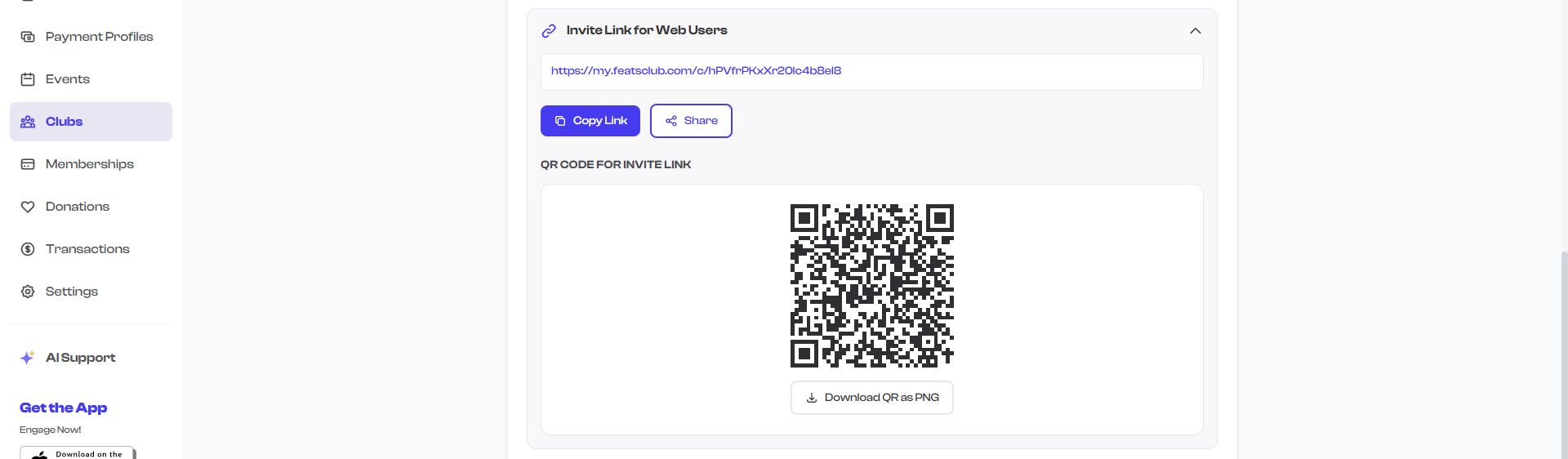The width and height of the screenshot is (1568, 459).
Task: Click the Transactions dollar icon
Action: click(x=28, y=249)
